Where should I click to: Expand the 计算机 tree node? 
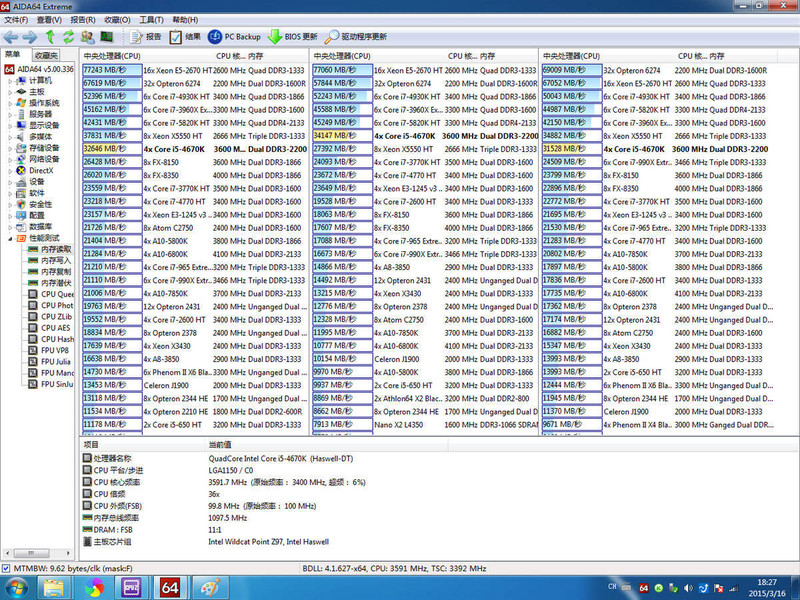point(11,80)
